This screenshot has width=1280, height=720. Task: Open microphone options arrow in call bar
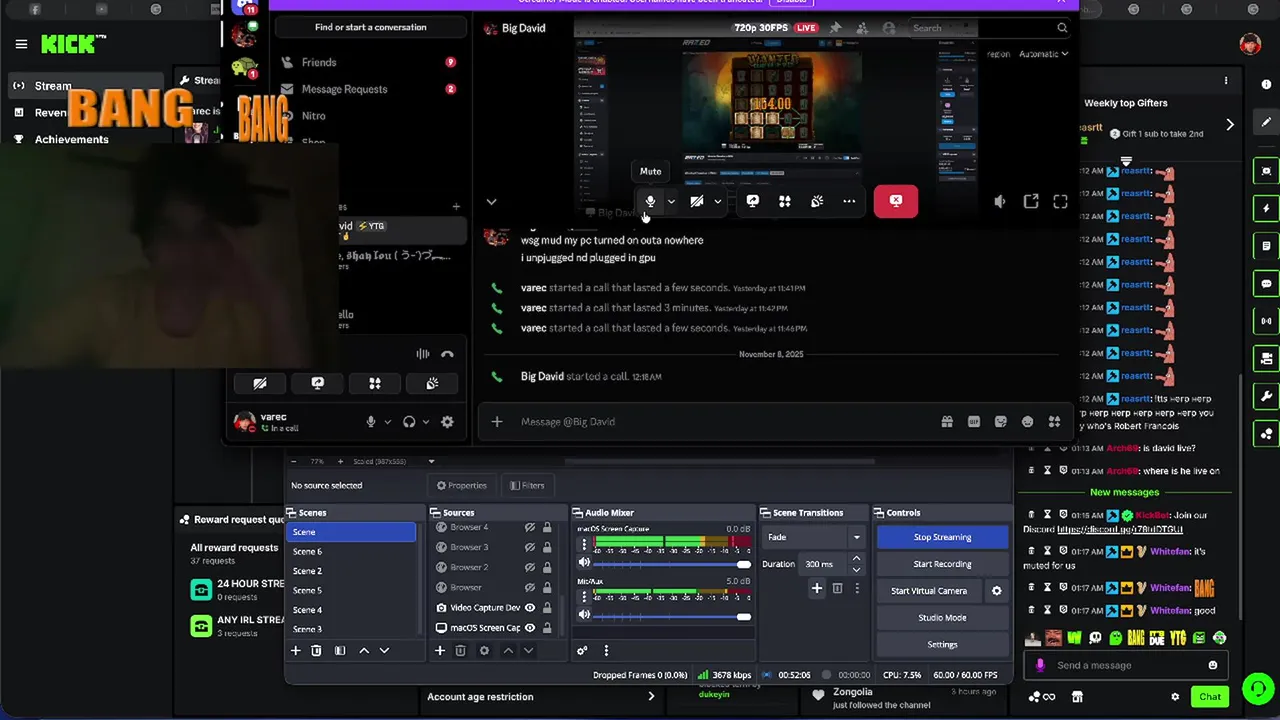pyautogui.click(x=671, y=201)
